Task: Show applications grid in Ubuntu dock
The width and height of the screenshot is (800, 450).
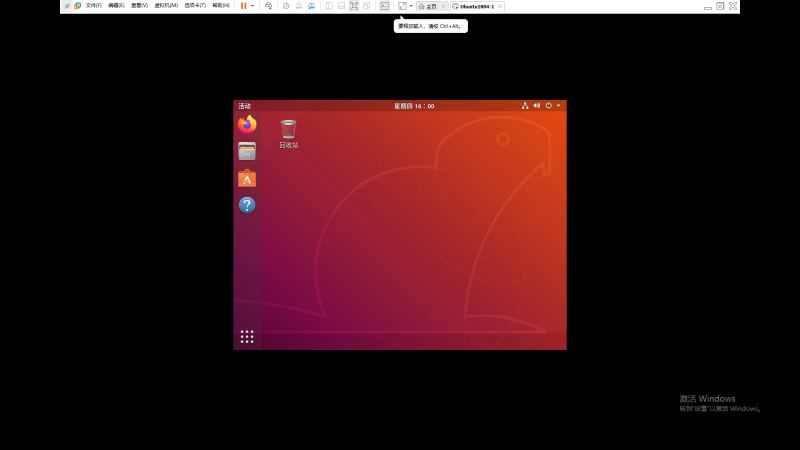Action: pyautogui.click(x=247, y=337)
